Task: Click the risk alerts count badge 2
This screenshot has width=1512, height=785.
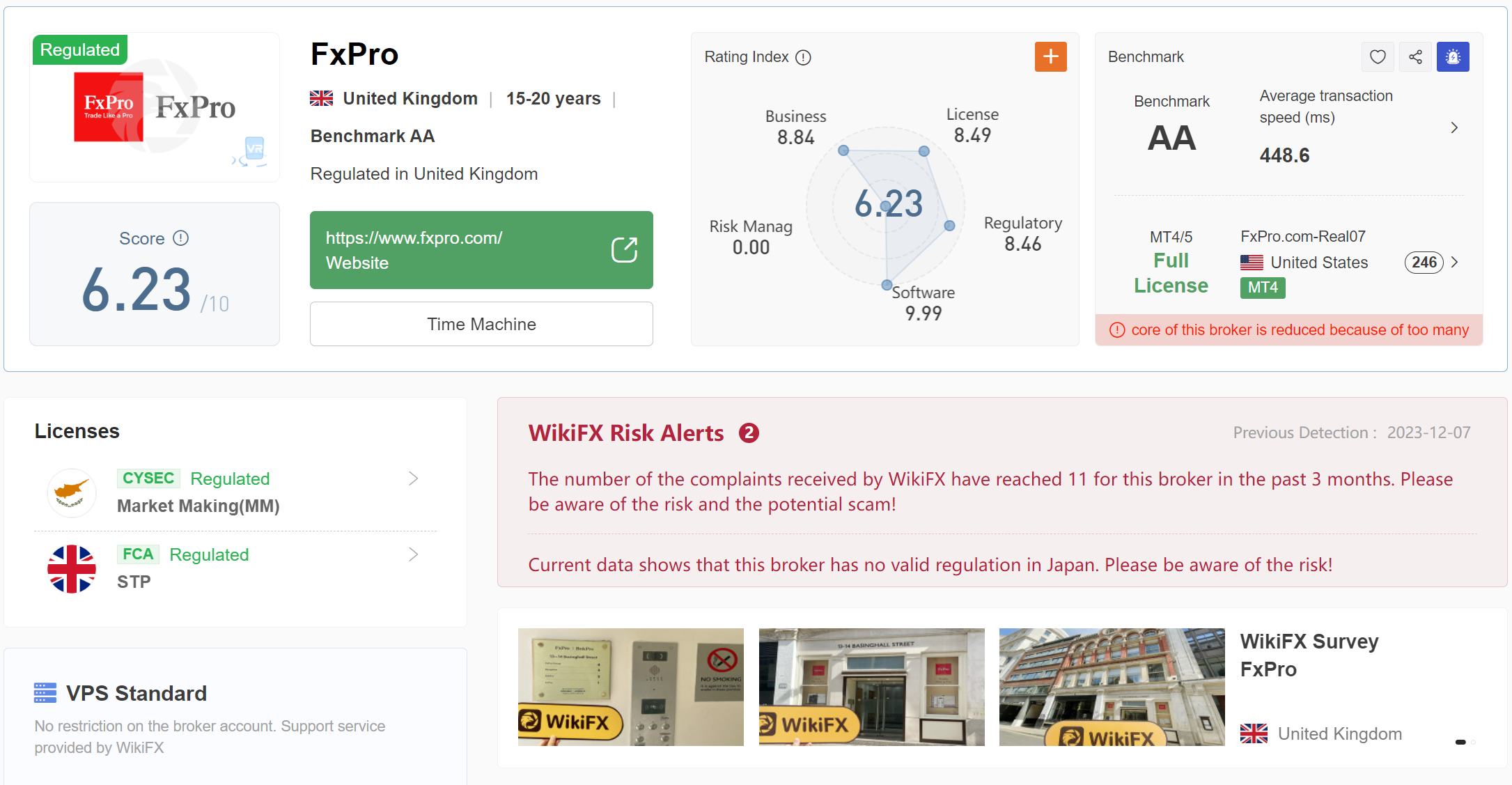Action: [749, 433]
